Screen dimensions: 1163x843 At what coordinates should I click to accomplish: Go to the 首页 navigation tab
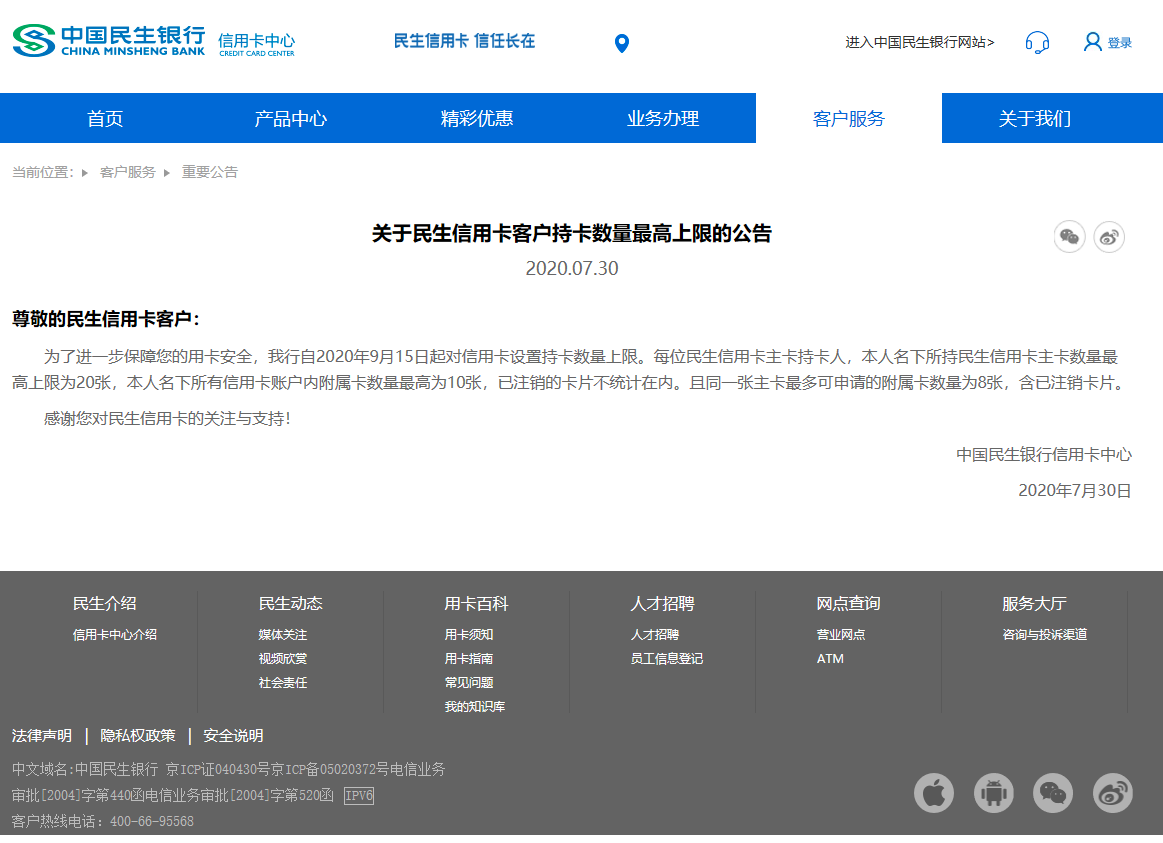coord(105,119)
